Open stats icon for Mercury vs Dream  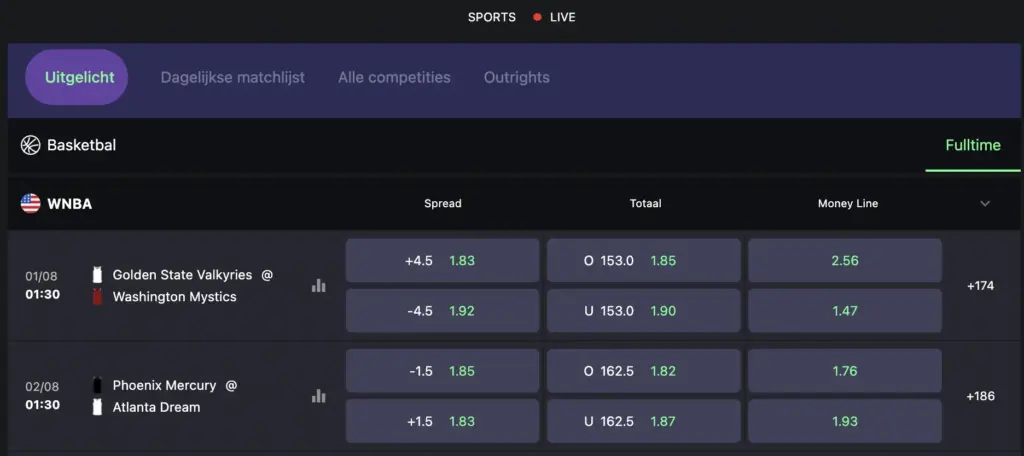tap(319, 396)
